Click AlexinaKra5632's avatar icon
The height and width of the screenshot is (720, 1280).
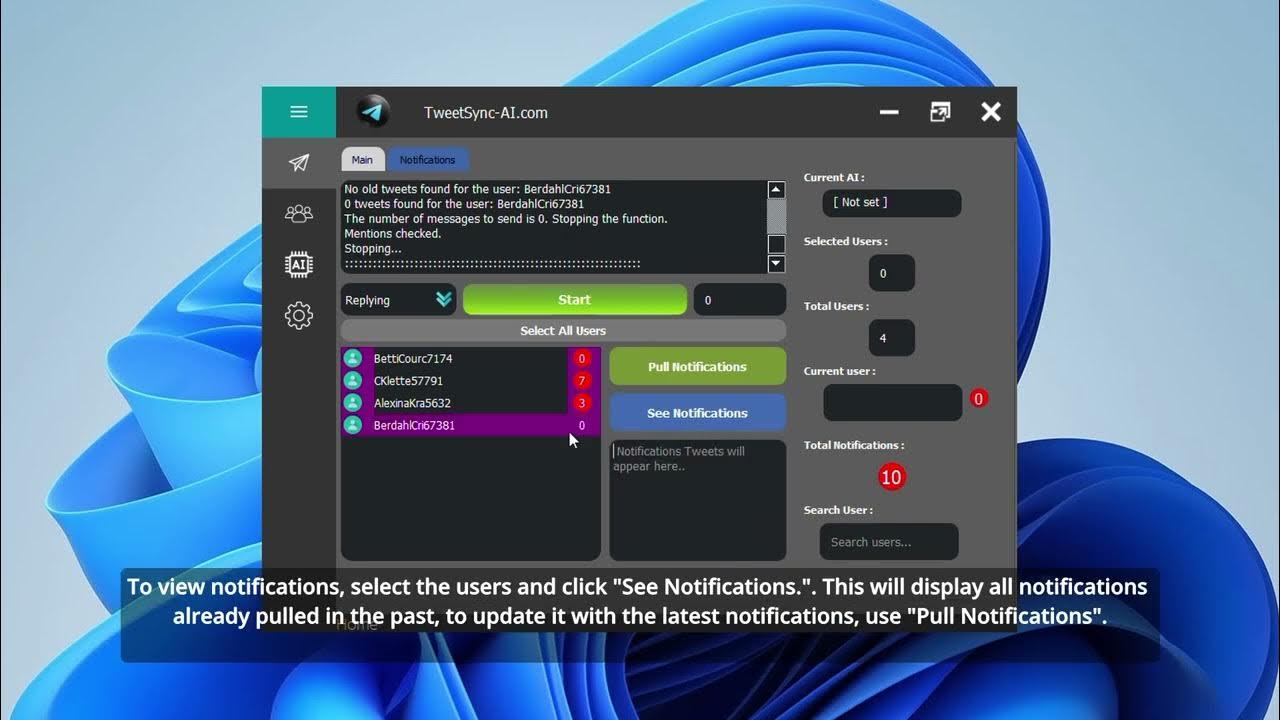pos(353,402)
